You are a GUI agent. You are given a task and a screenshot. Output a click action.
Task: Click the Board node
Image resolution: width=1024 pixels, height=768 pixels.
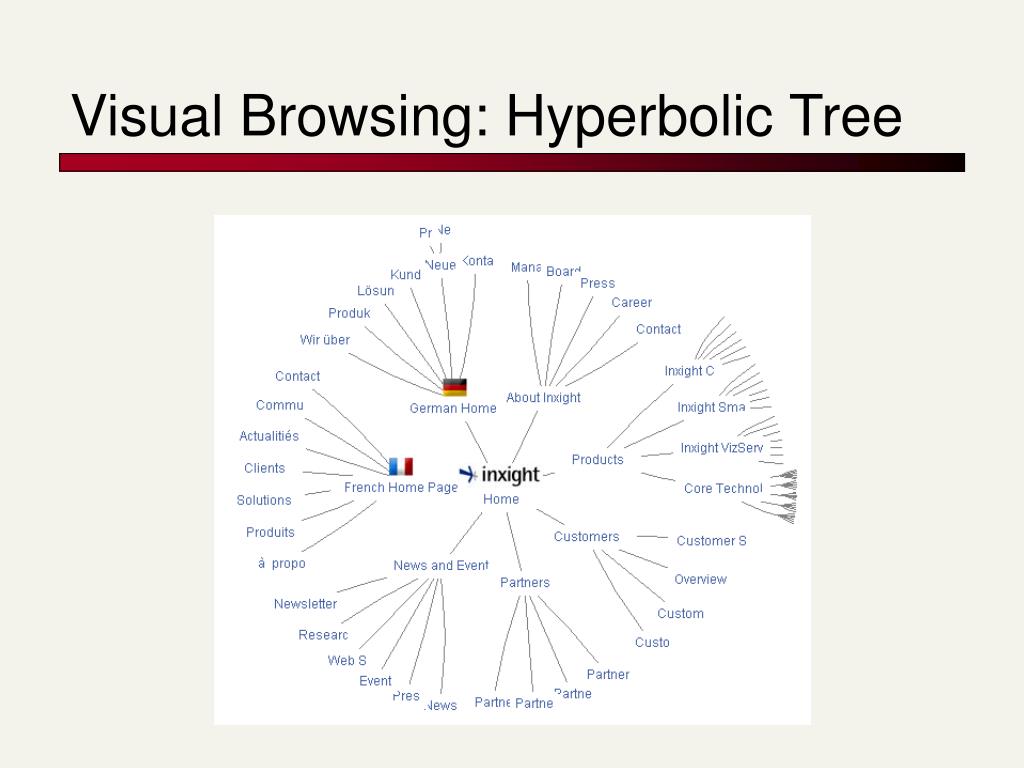pyautogui.click(x=563, y=271)
